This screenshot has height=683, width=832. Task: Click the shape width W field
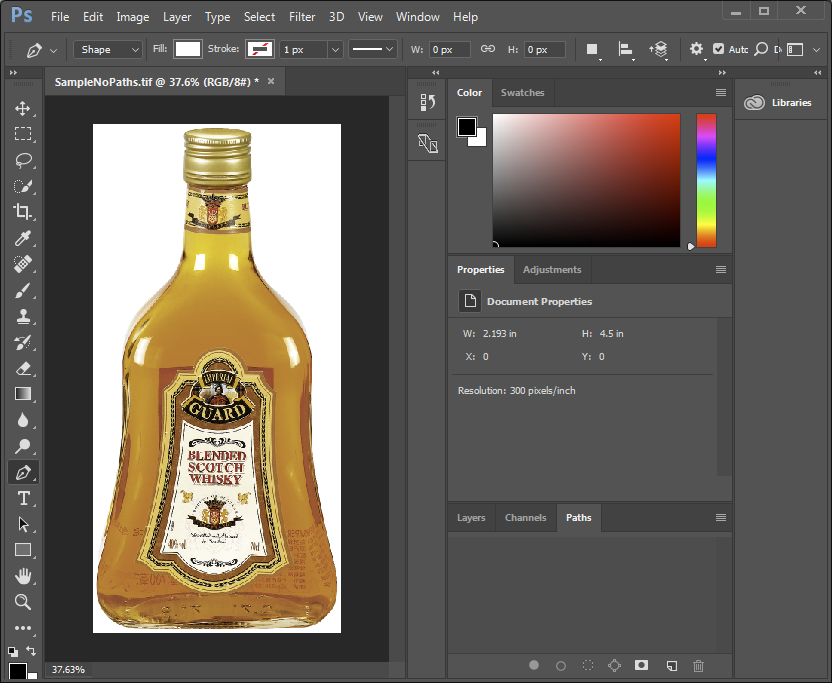pyautogui.click(x=449, y=49)
